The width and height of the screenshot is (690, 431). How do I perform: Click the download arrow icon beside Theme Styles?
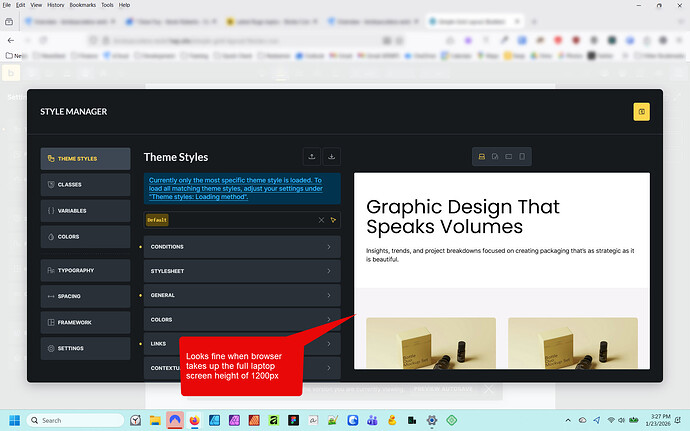pos(332,157)
